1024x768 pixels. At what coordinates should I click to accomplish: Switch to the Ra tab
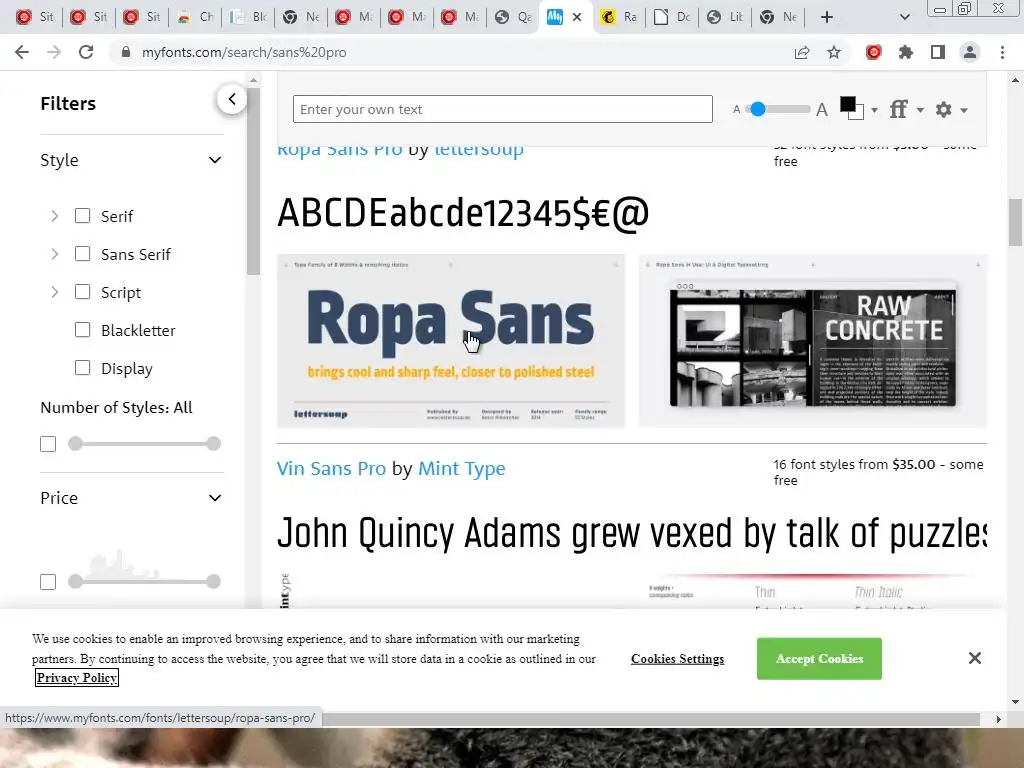618,17
